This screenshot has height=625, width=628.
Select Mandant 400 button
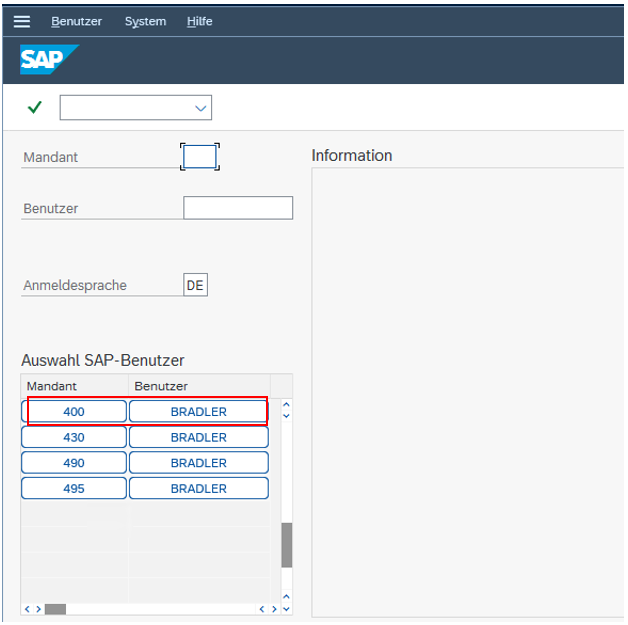click(x=74, y=411)
